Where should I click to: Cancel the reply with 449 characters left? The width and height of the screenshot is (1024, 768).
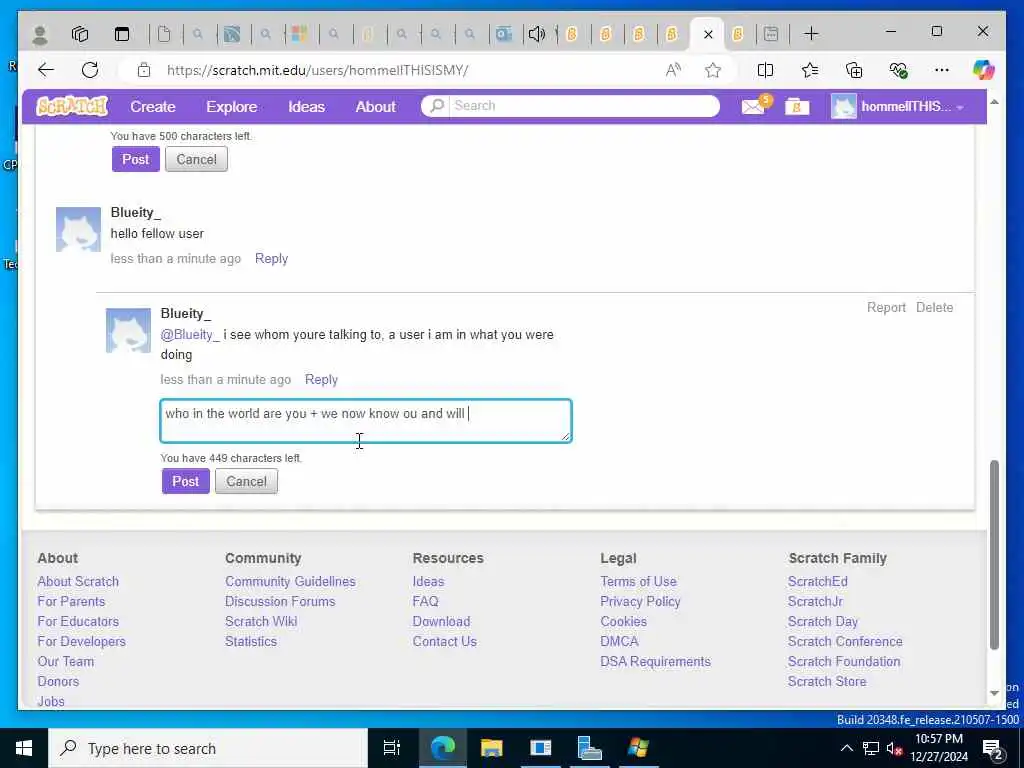point(246,481)
